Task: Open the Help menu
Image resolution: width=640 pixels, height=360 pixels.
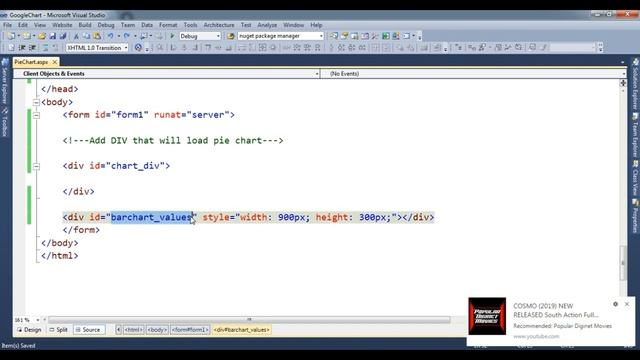Action: 316,25
